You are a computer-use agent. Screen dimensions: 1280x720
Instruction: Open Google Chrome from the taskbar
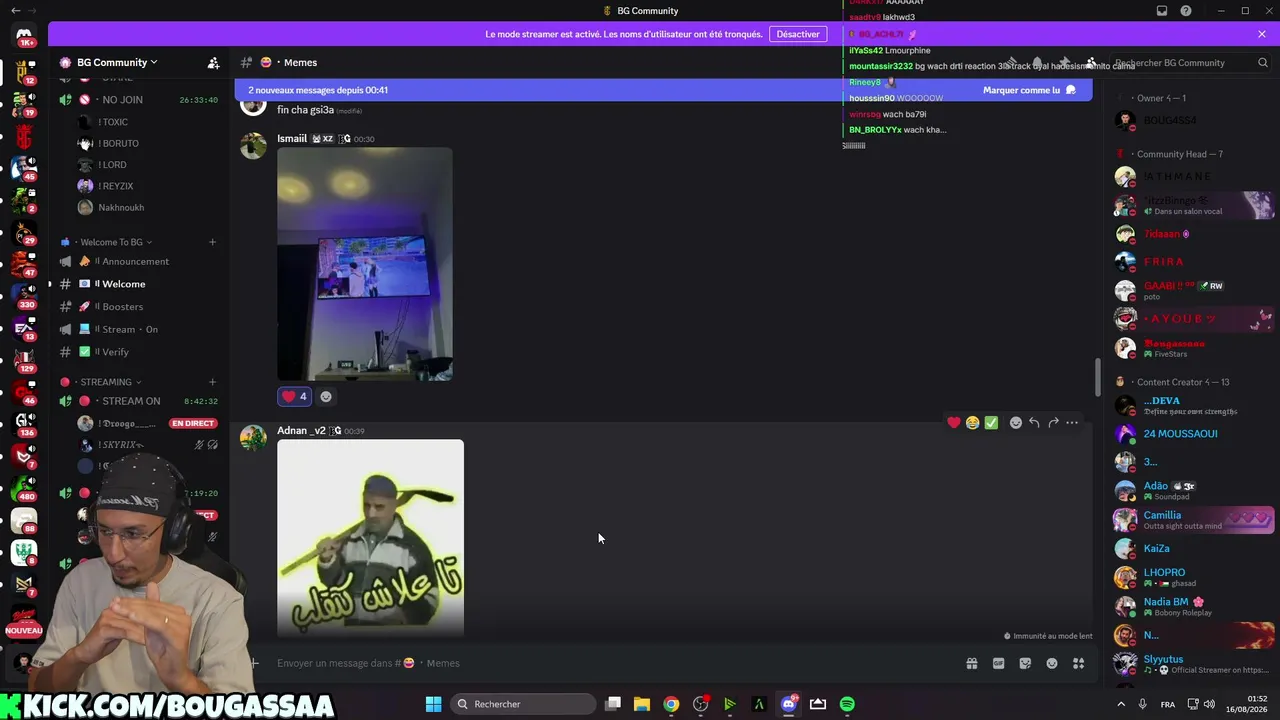pyautogui.click(x=671, y=704)
